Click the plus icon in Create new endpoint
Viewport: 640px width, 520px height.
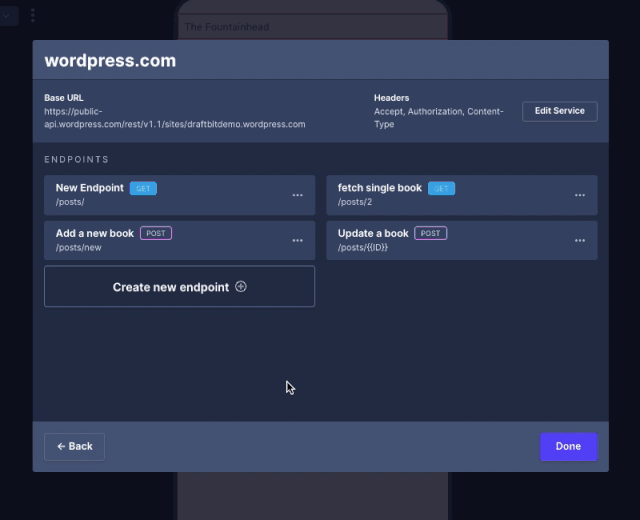(241, 287)
